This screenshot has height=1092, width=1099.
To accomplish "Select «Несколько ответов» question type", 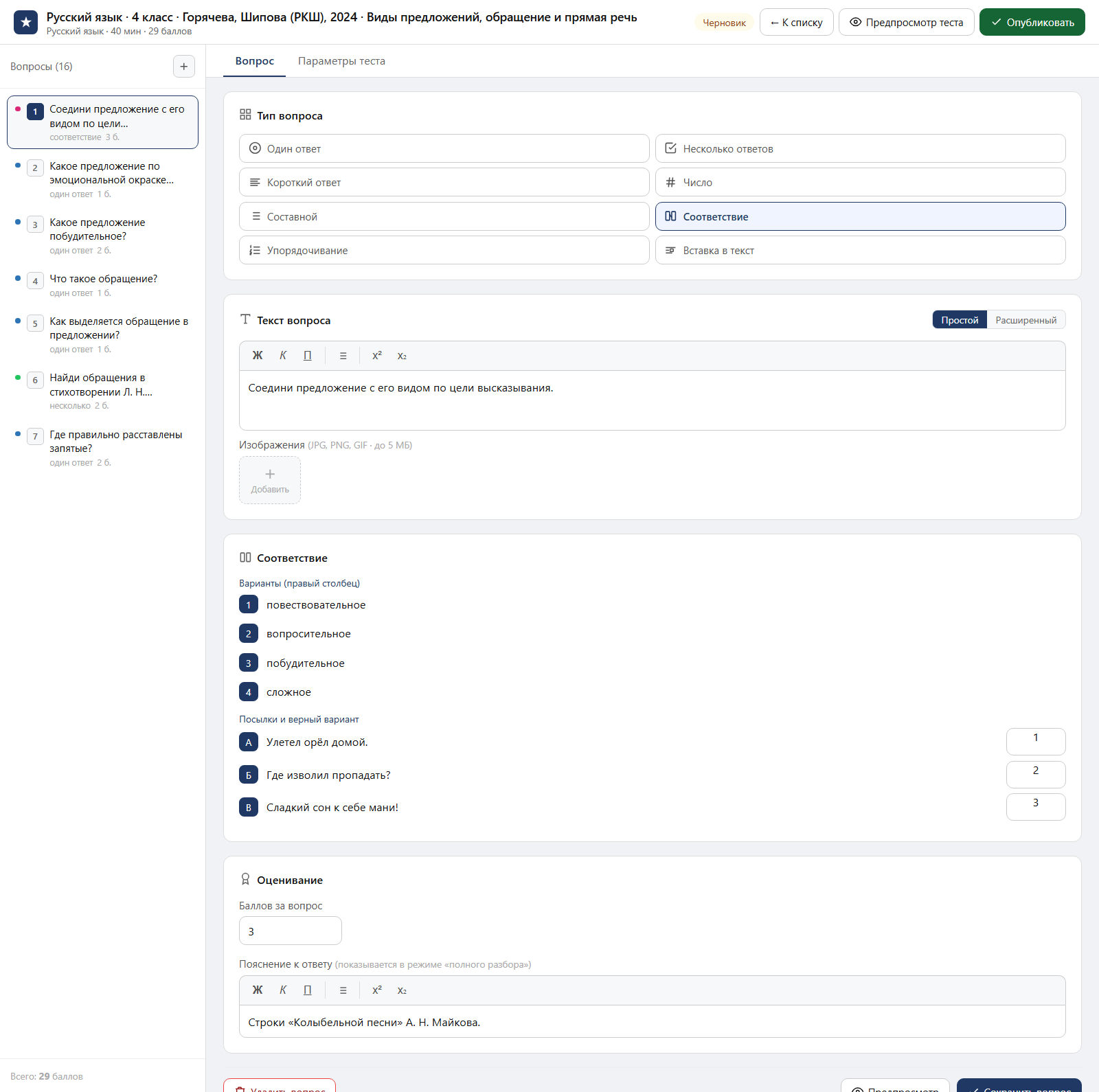I will coord(860,148).
